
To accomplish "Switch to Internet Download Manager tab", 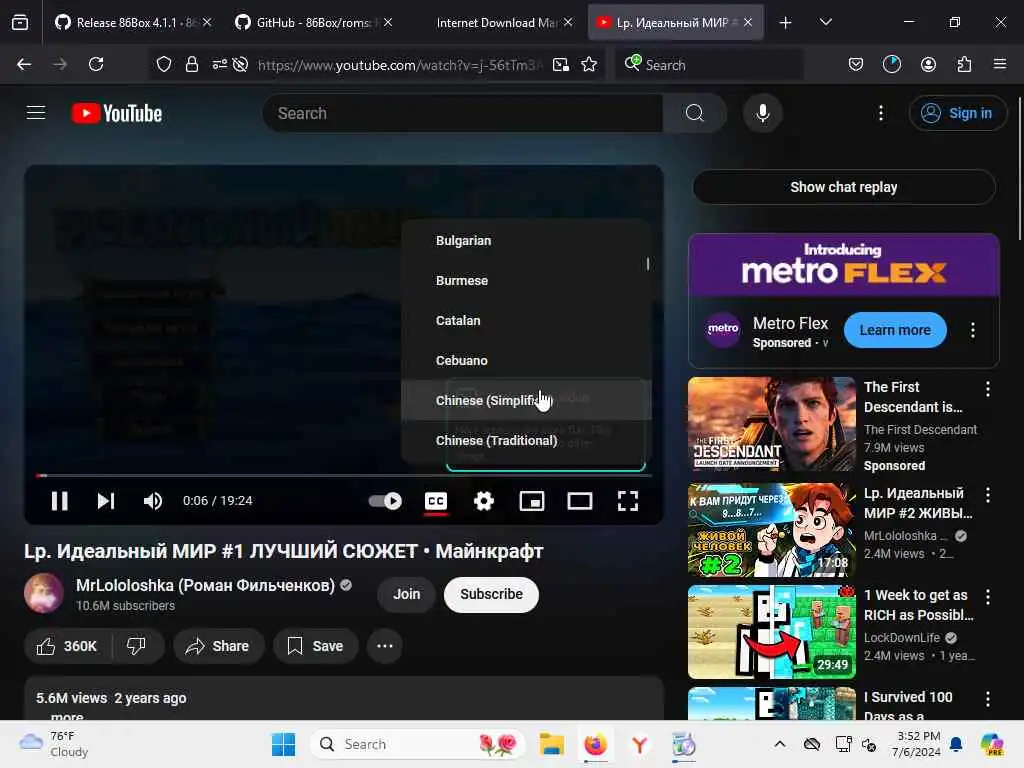I will click(494, 23).
